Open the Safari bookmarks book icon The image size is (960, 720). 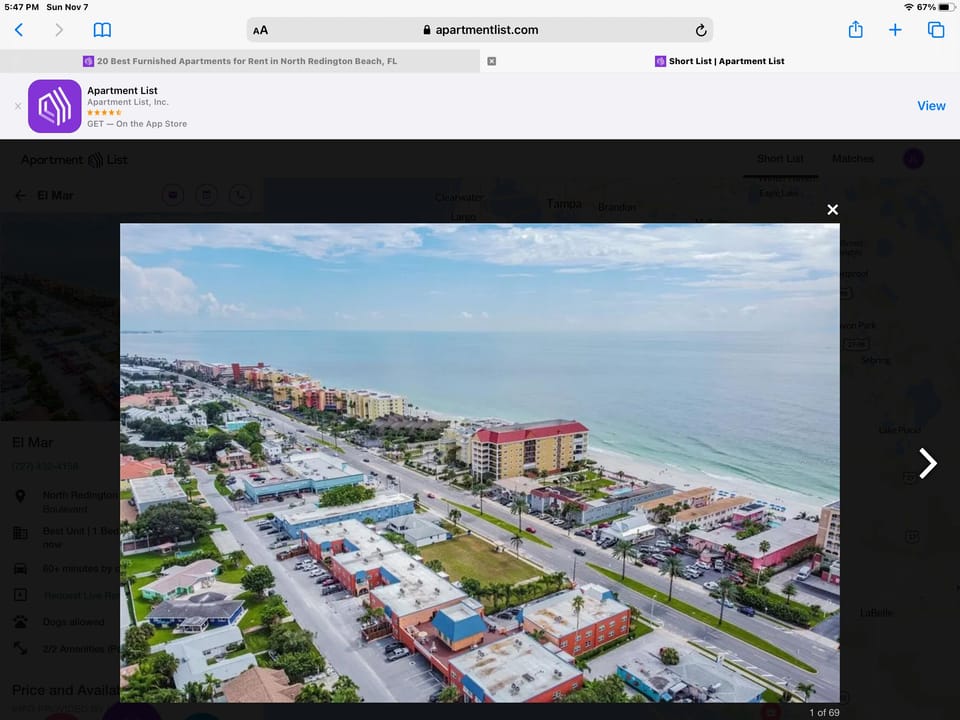102,30
